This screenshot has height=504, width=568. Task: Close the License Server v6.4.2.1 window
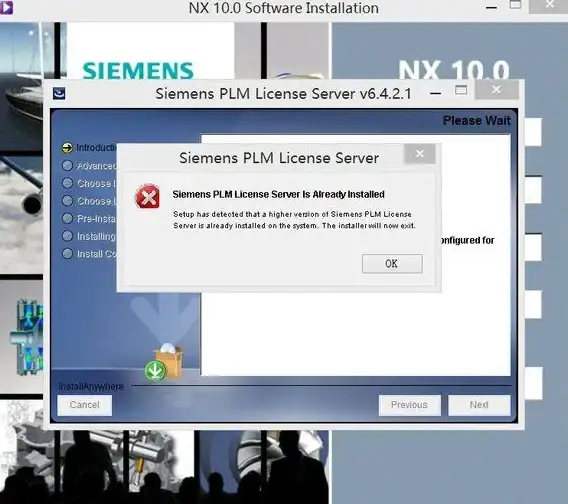click(496, 89)
